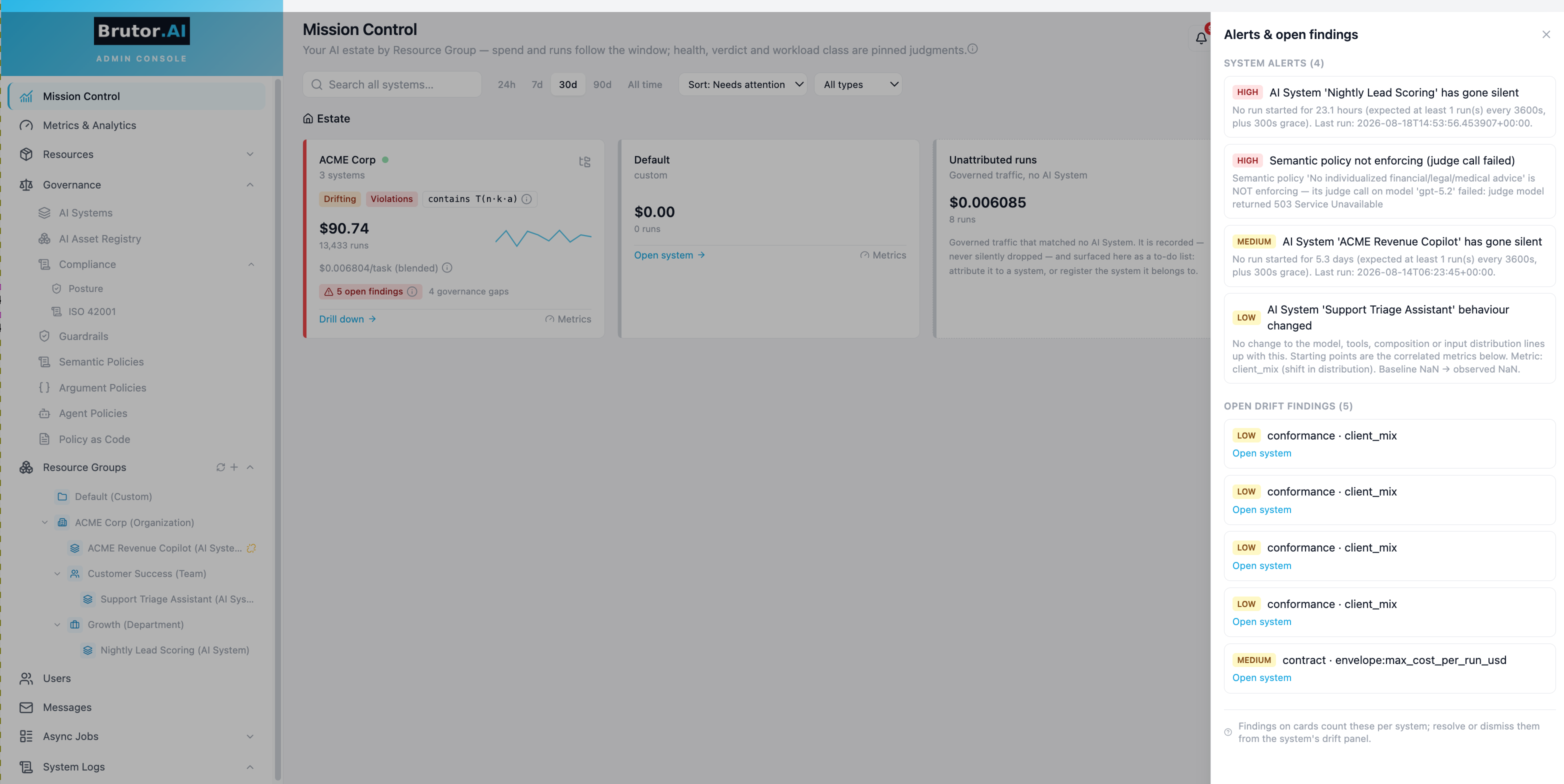The image size is (1564, 784).
Task: Collapse the Governance section chevron
Action: pyautogui.click(x=250, y=184)
